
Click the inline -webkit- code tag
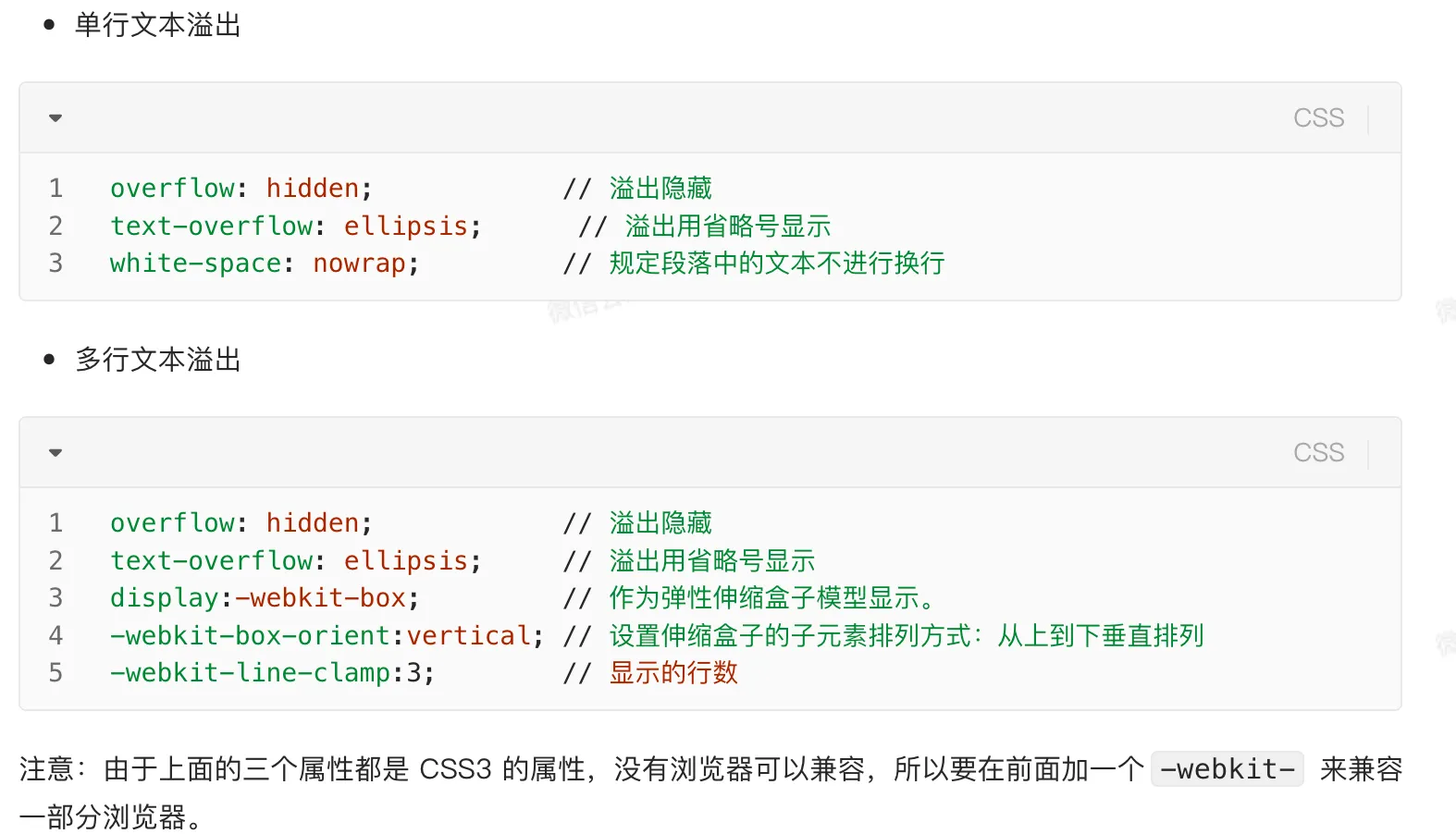1227,769
